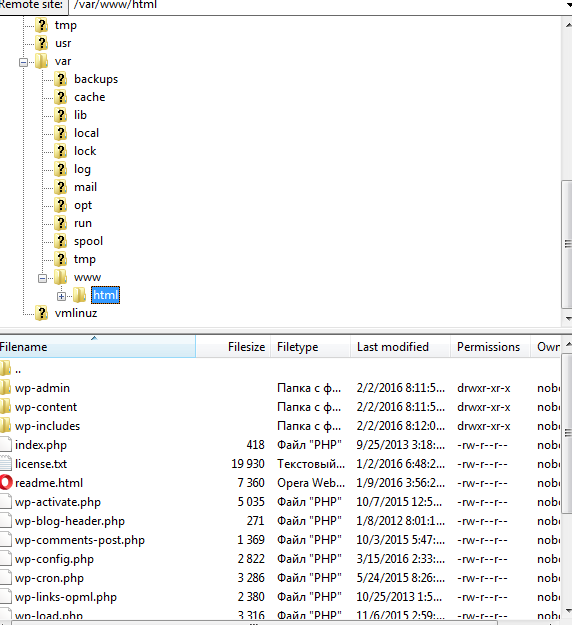Open the Remote site path dropdown
Viewport: 572px width, 625px height.
pyautogui.click(x=568, y=5)
